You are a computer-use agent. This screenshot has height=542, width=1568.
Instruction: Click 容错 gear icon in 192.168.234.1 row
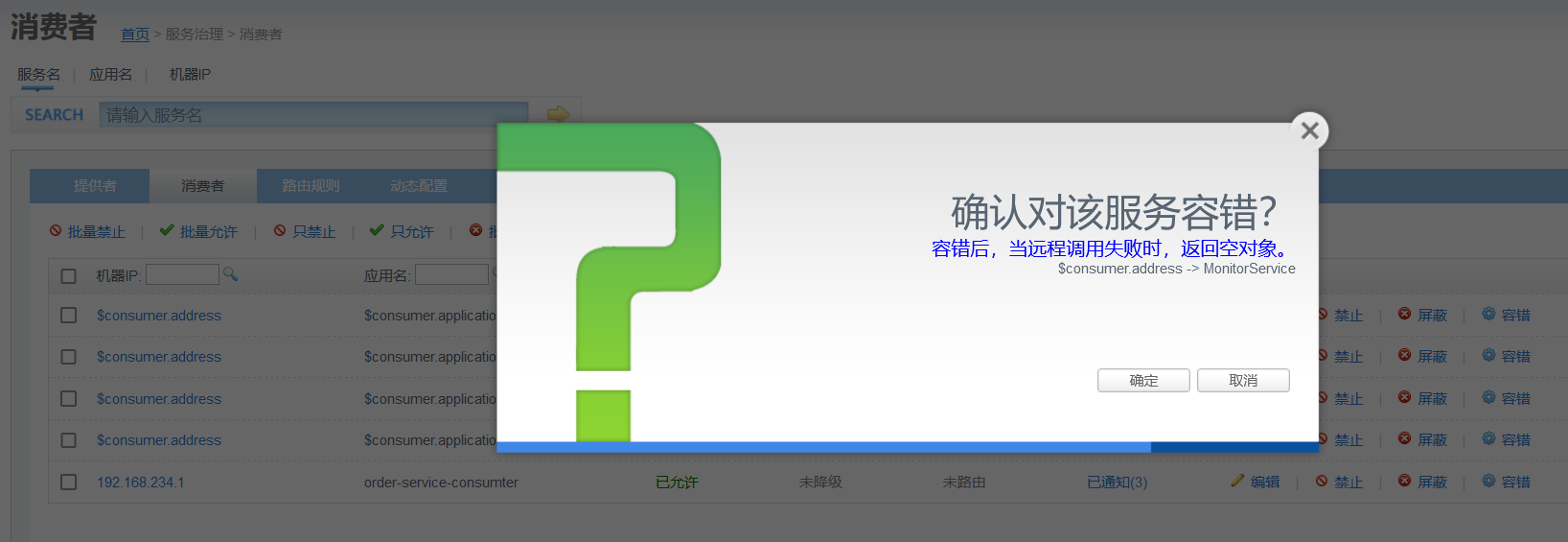pos(1488,481)
